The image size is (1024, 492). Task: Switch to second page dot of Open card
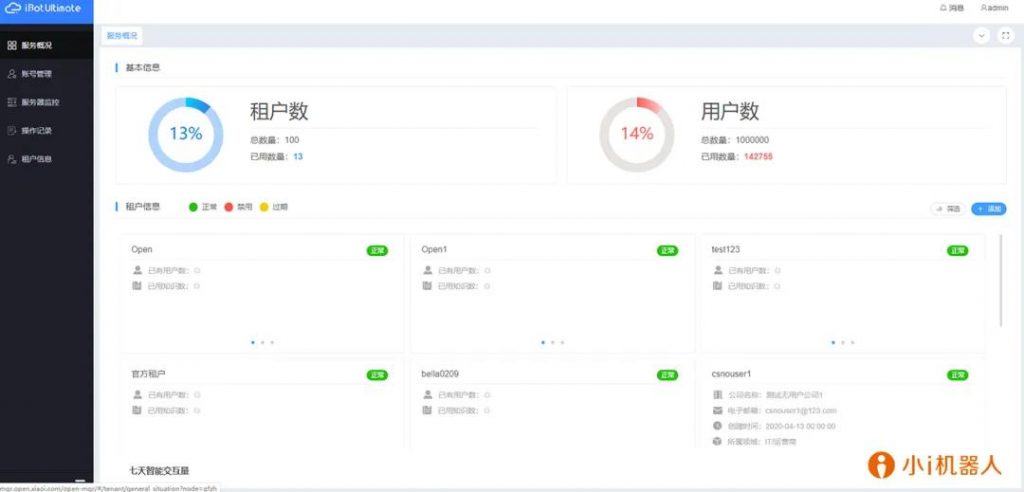pos(261,342)
